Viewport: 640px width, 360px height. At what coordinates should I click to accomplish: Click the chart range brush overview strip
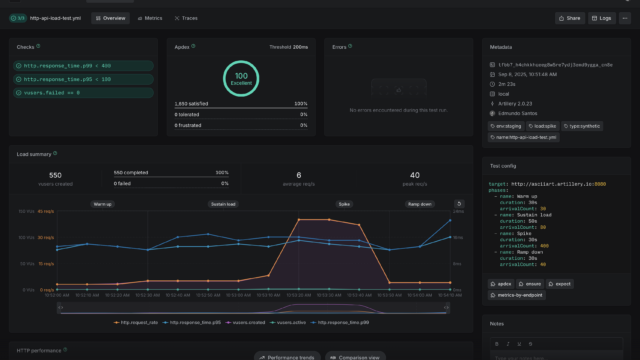(253, 308)
